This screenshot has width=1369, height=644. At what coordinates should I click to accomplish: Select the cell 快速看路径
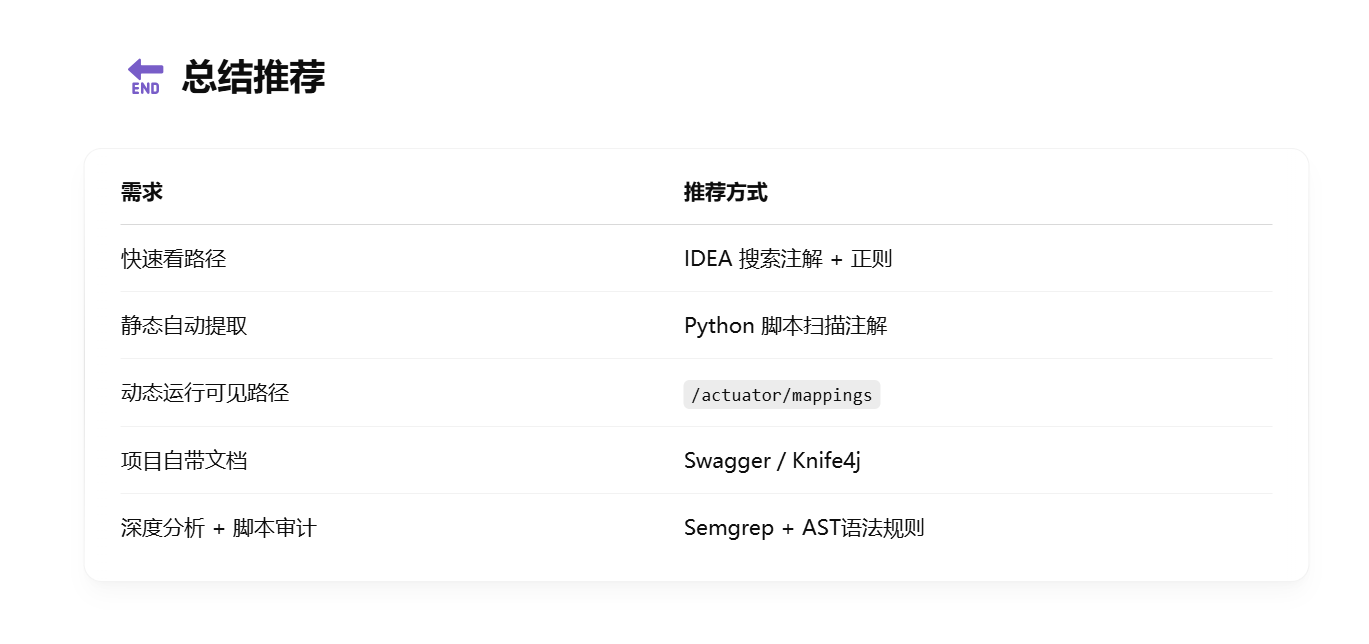tap(174, 259)
